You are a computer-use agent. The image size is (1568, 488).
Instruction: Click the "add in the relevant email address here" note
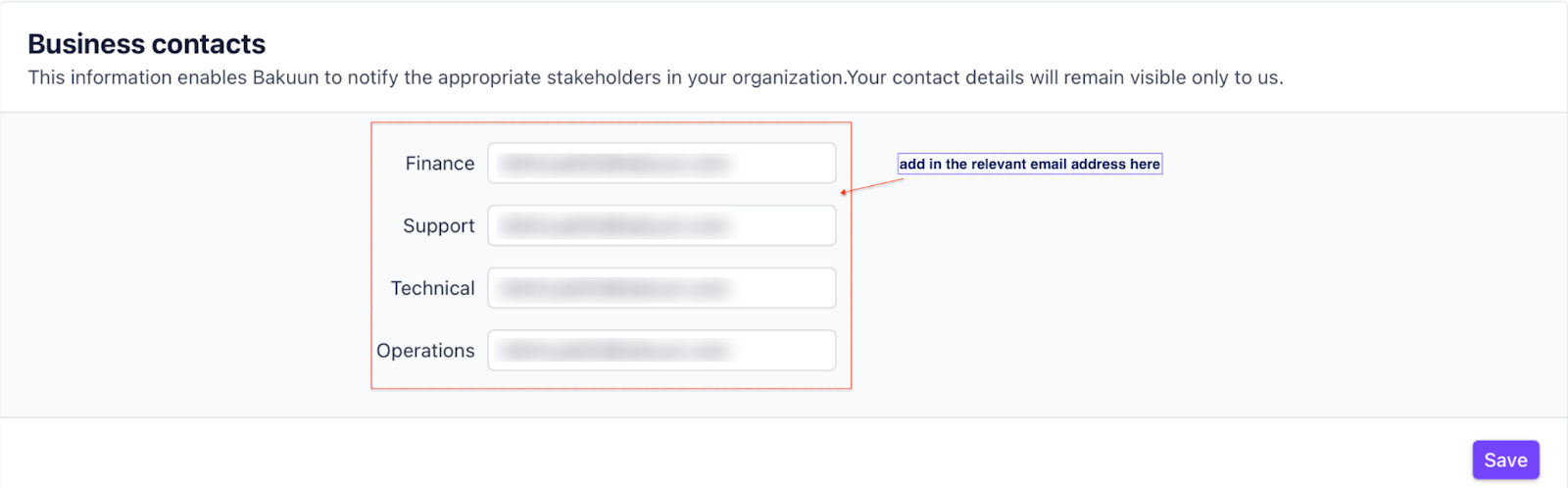pos(1029,165)
